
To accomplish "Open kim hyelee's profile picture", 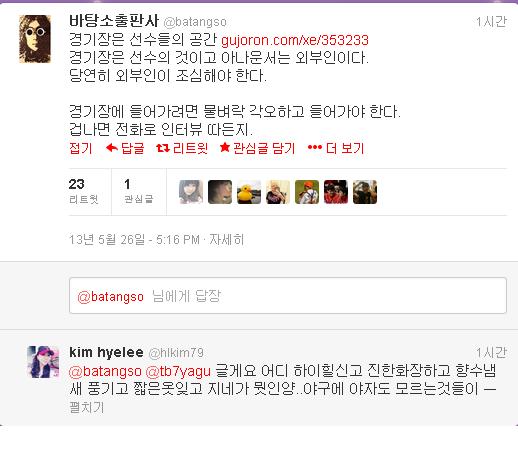I will click(43, 362).
